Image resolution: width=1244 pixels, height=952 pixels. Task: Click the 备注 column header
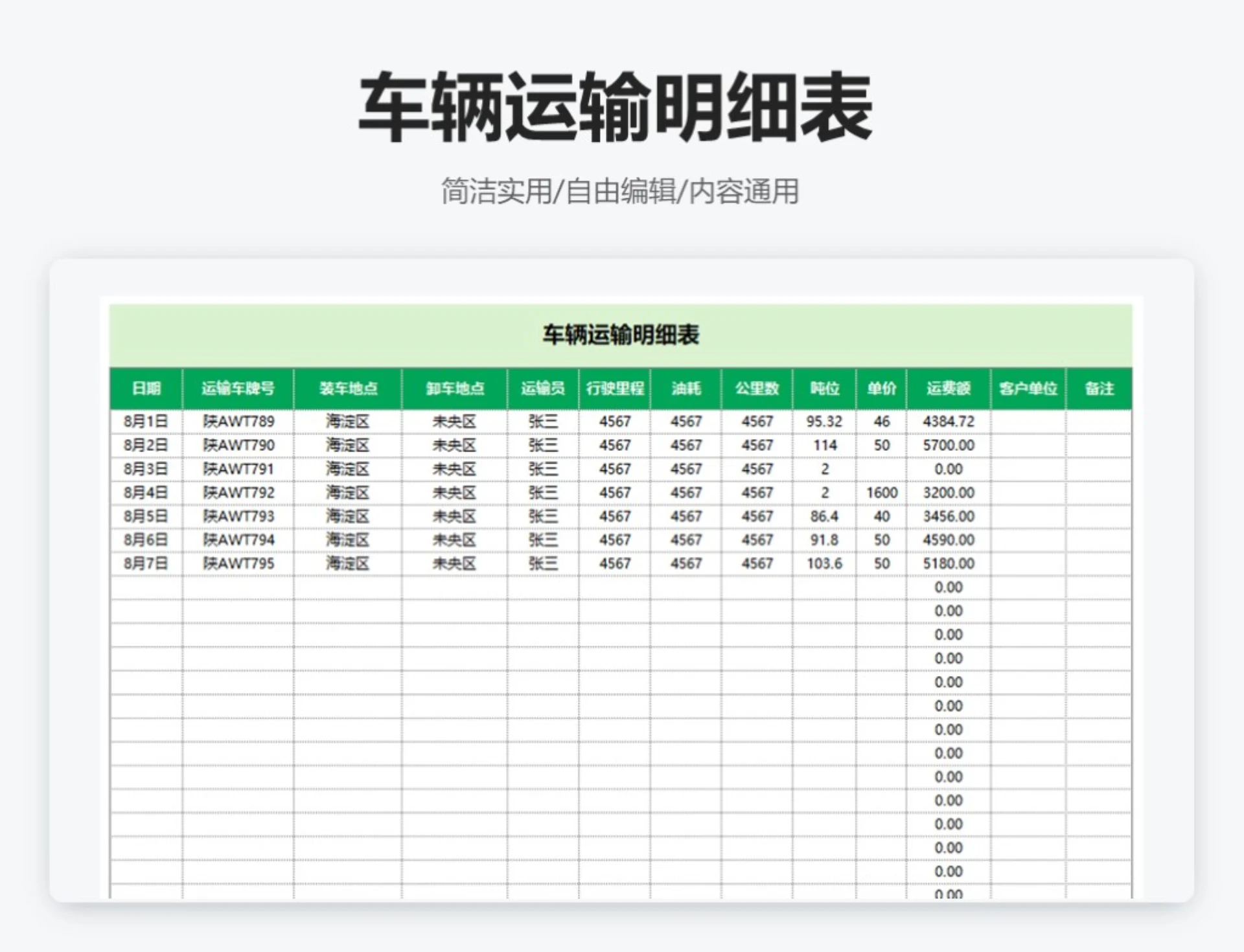(x=1100, y=389)
